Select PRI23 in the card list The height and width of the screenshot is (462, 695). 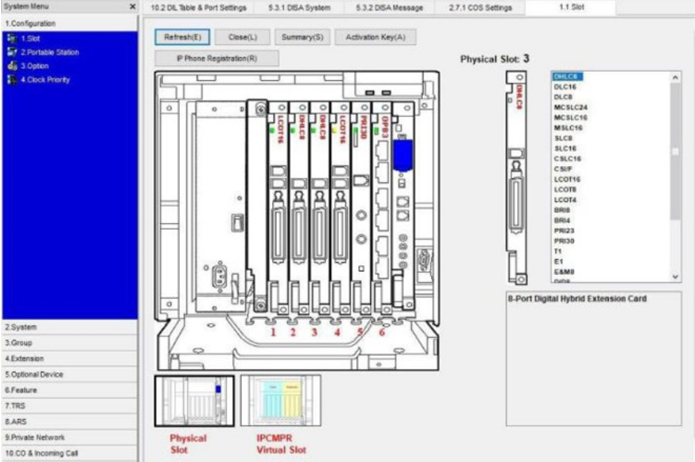click(x=564, y=231)
